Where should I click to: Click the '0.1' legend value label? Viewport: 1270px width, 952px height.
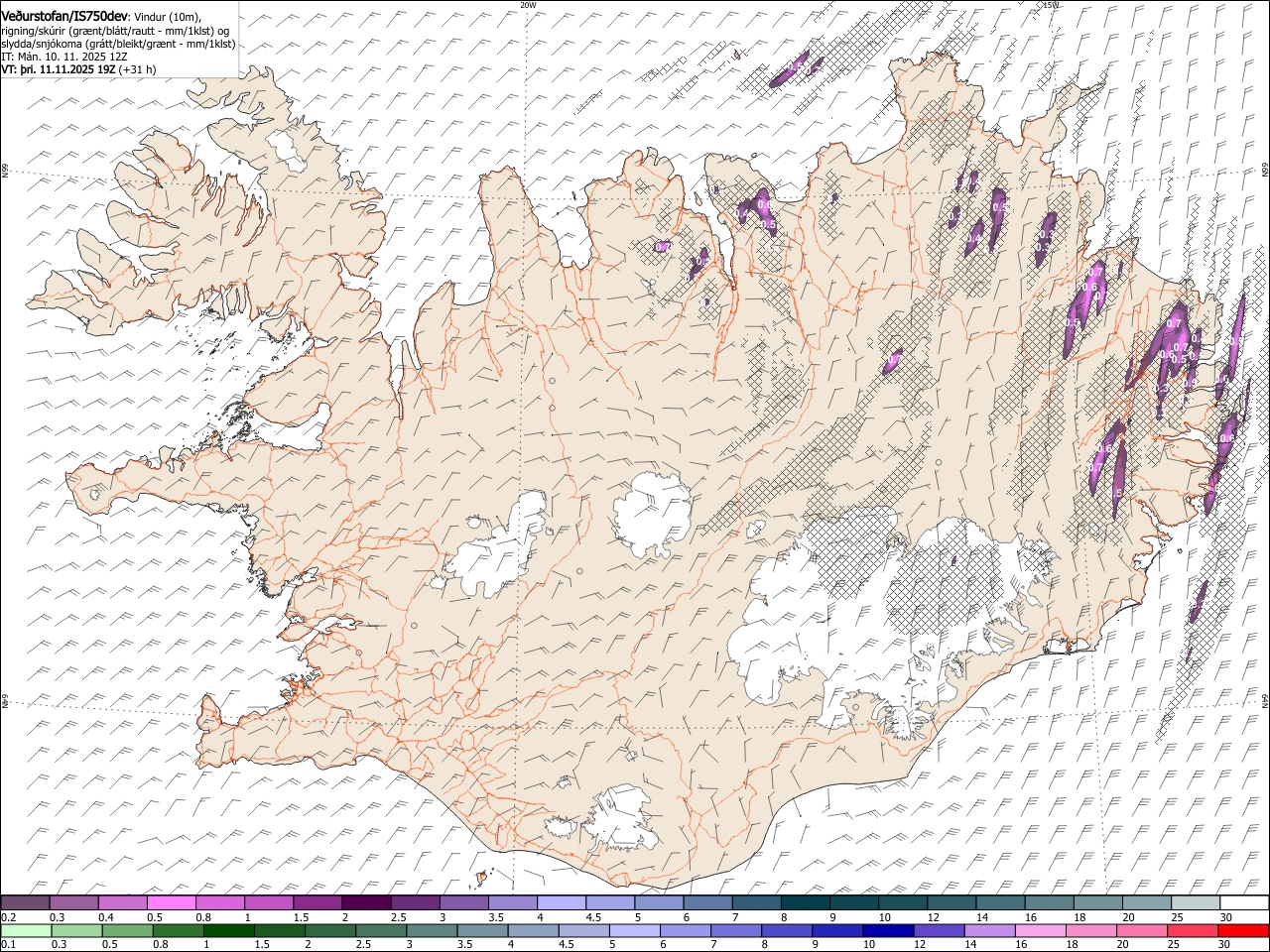pos(9,945)
